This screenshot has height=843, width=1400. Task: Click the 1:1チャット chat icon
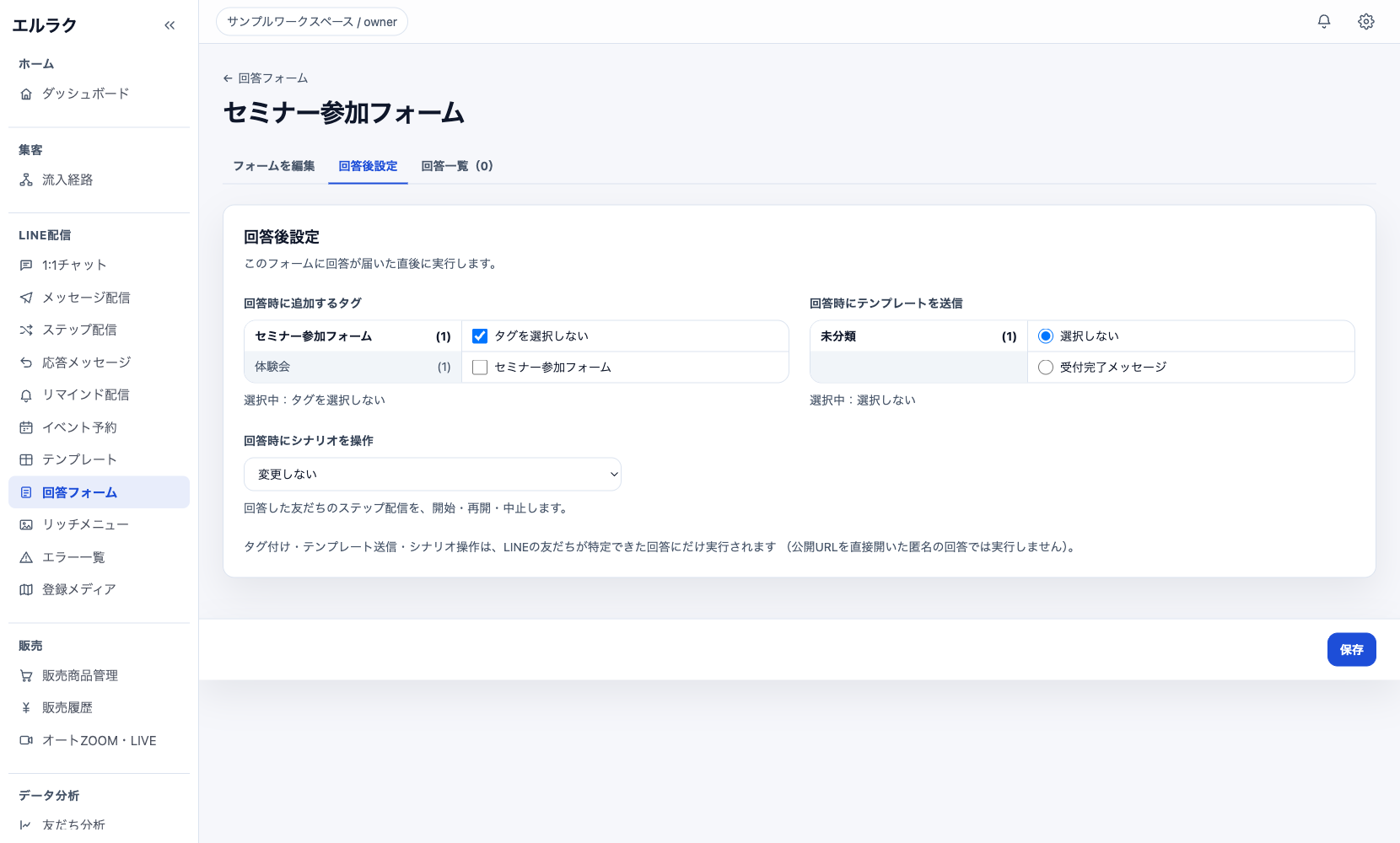coord(26,266)
